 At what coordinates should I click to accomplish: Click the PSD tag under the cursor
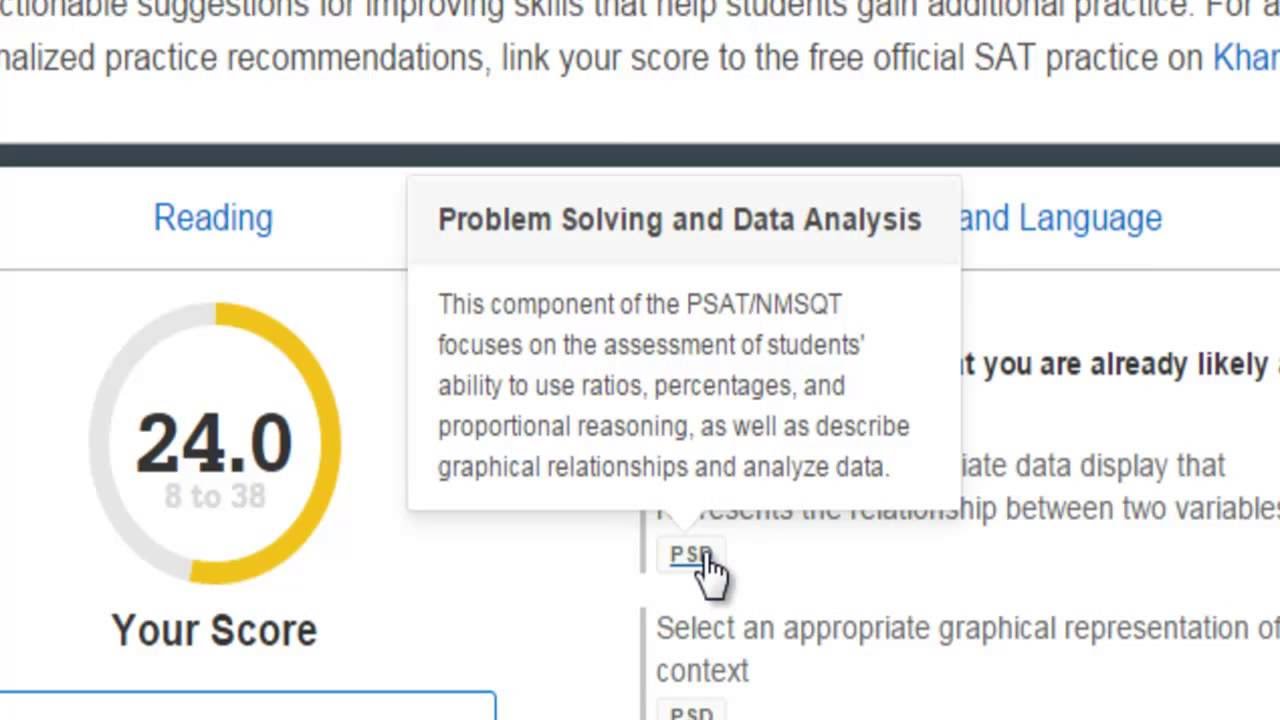click(x=690, y=555)
